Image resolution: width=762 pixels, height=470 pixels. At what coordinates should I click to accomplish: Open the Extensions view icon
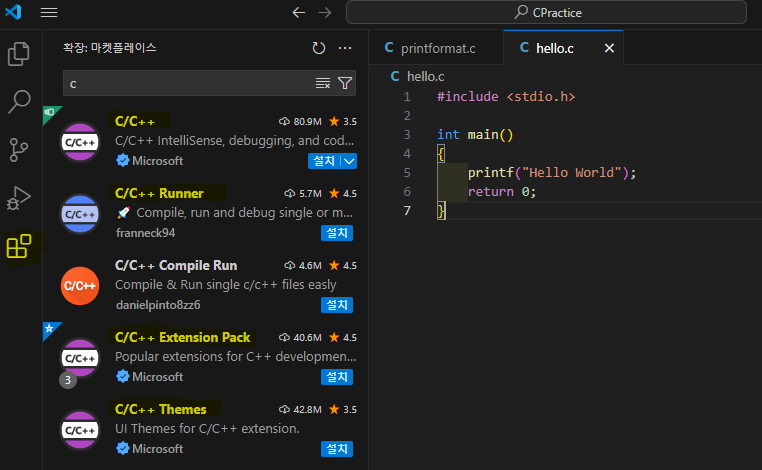pos(19,246)
